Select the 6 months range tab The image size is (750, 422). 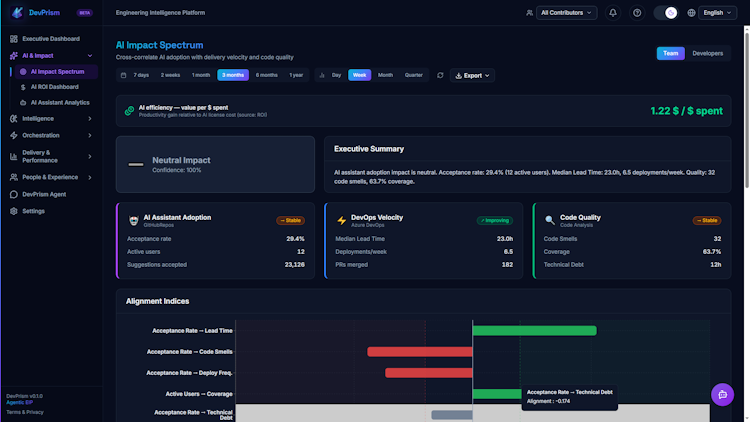(266, 75)
